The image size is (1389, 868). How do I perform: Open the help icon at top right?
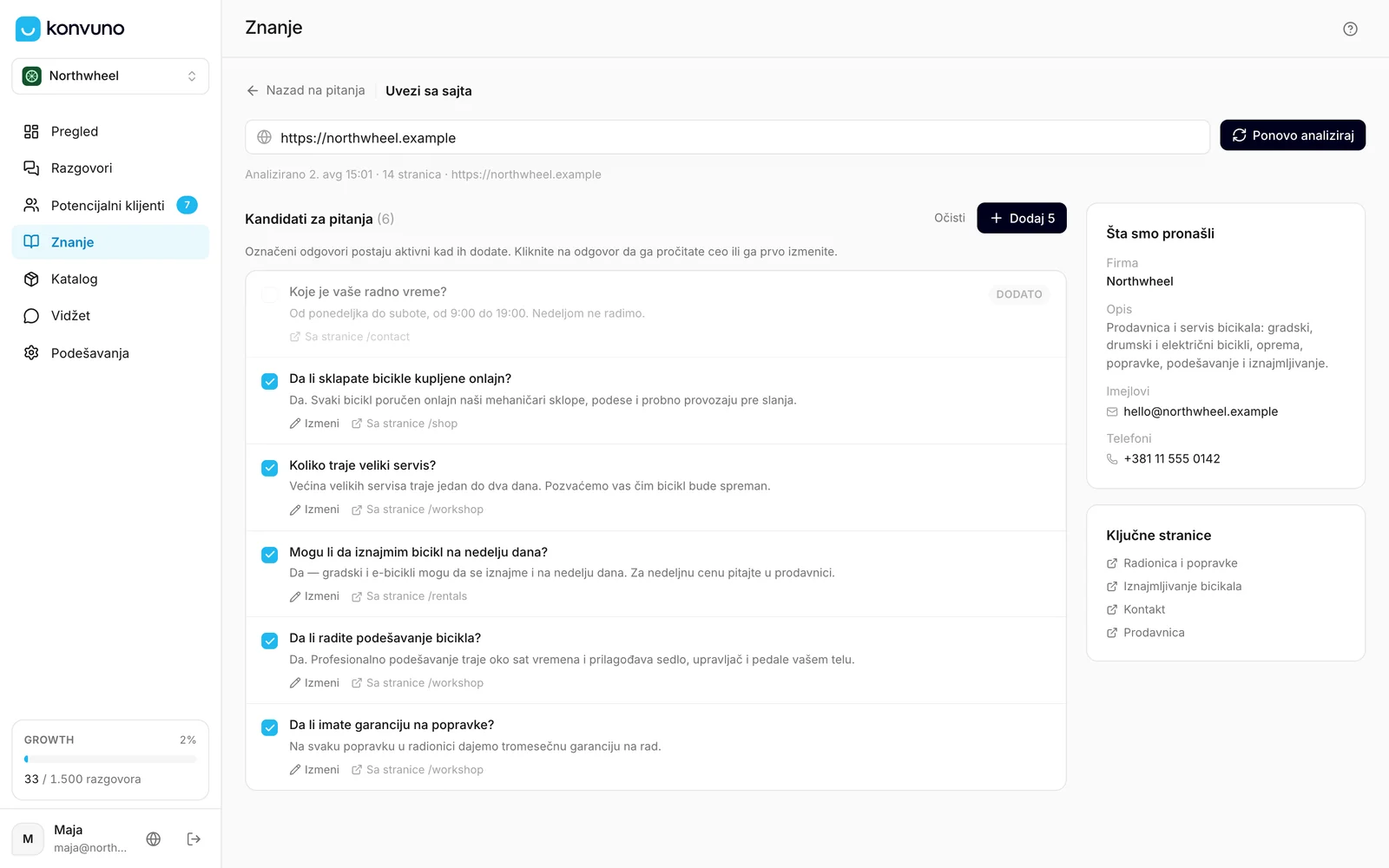(x=1350, y=29)
